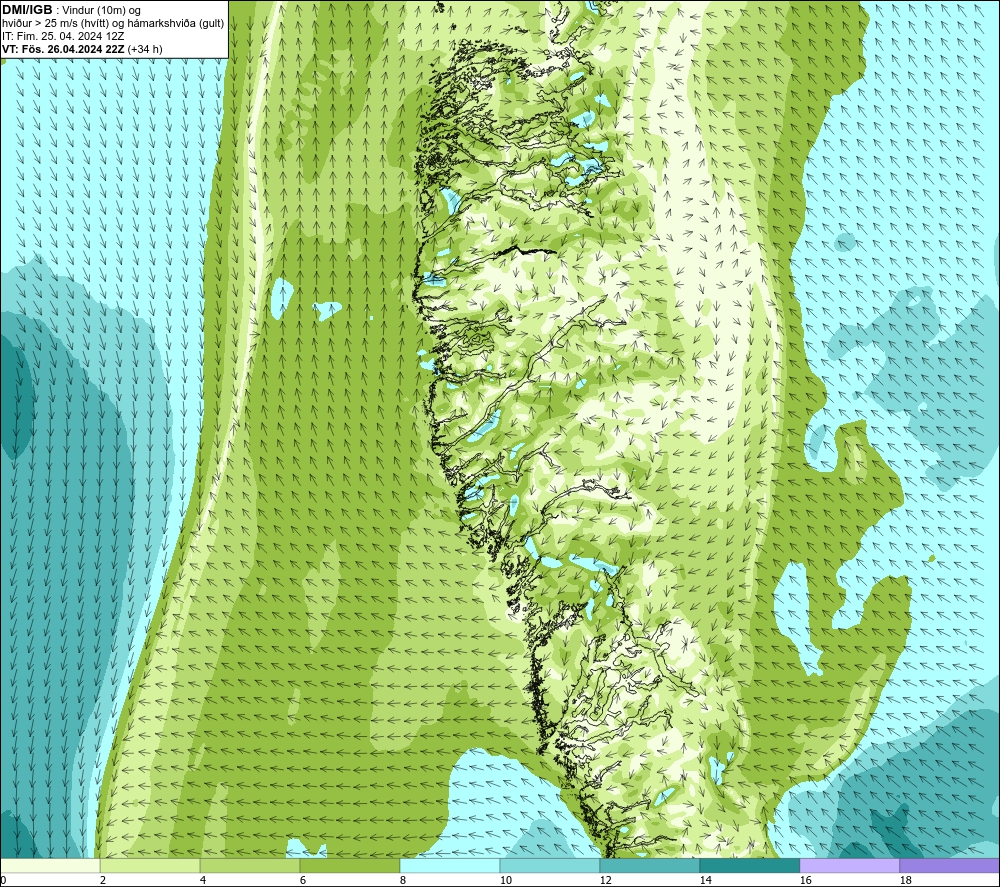This screenshot has width=1000, height=887.
Task: Click the light green 2–4 m/s legend swatch
Action: (x=150, y=865)
